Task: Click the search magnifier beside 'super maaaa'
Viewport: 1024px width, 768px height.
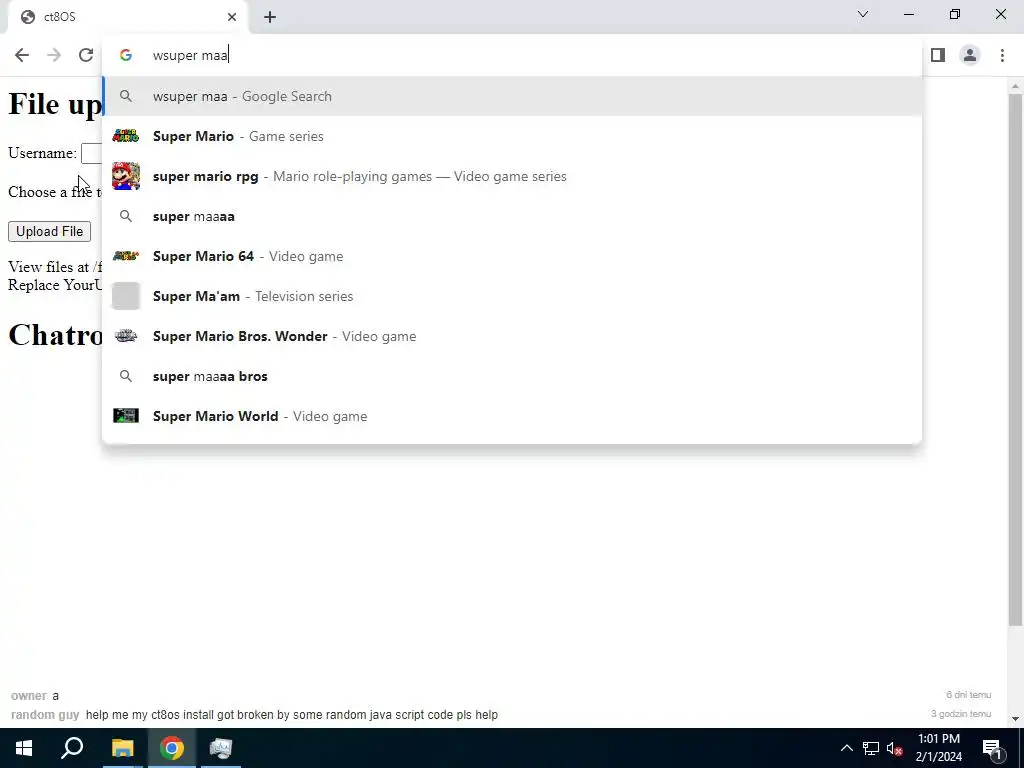Action: click(126, 216)
